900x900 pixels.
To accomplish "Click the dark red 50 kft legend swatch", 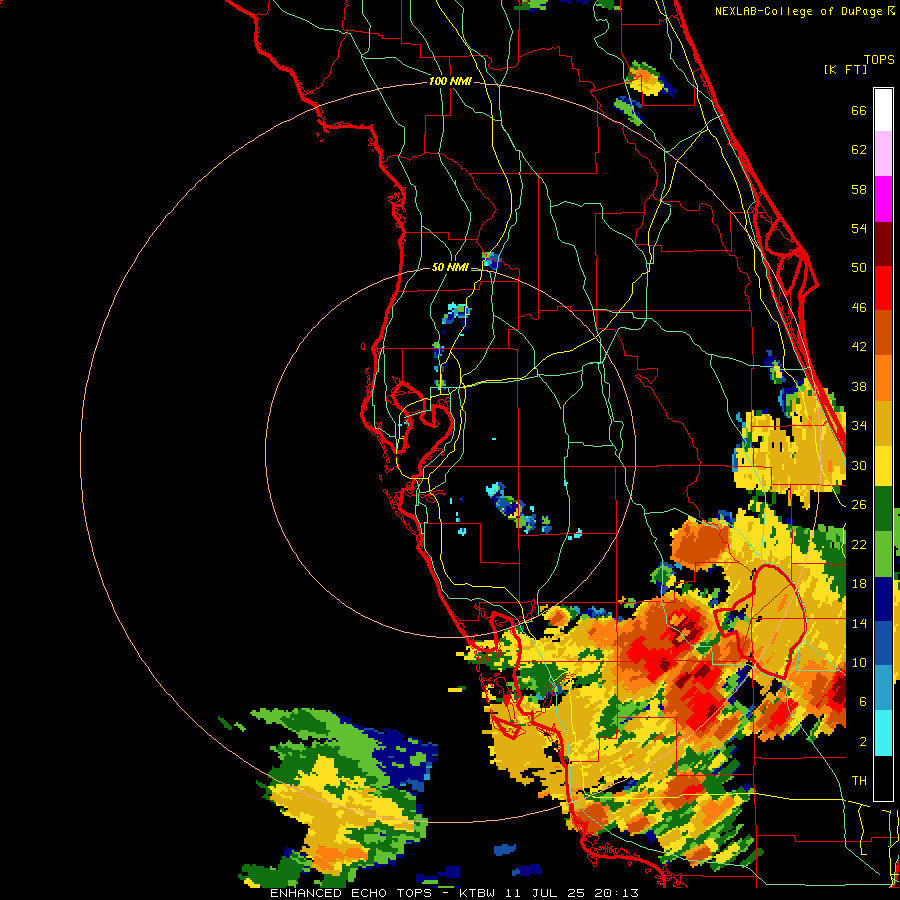I will click(x=883, y=244).
